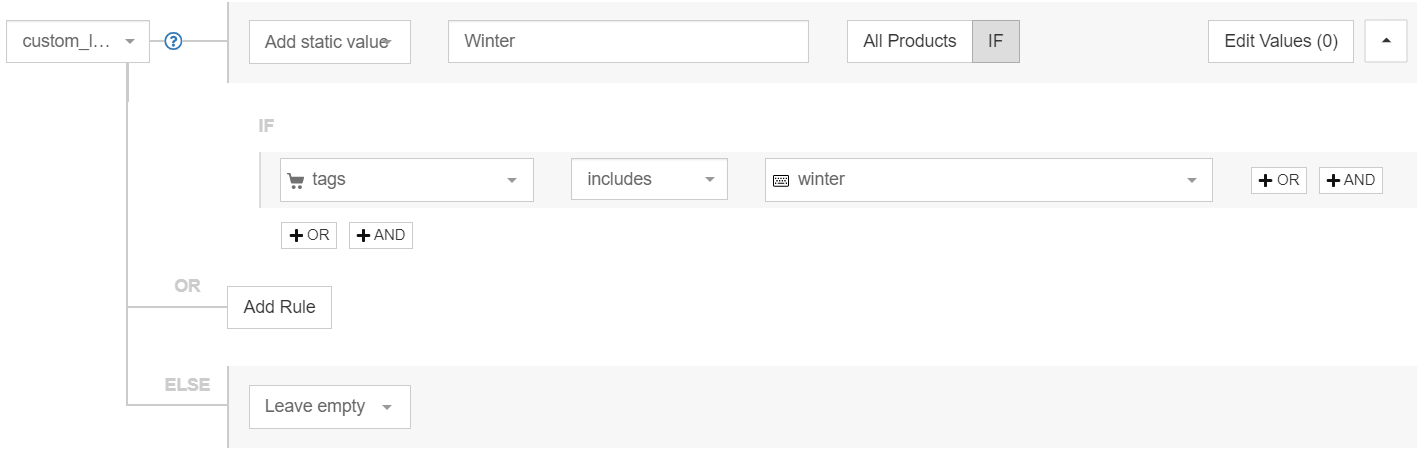Add OR condition at end of tags row
The width and height of the screenshot is (1417, 453).
pyautogui.click(x=1278, y=180)
